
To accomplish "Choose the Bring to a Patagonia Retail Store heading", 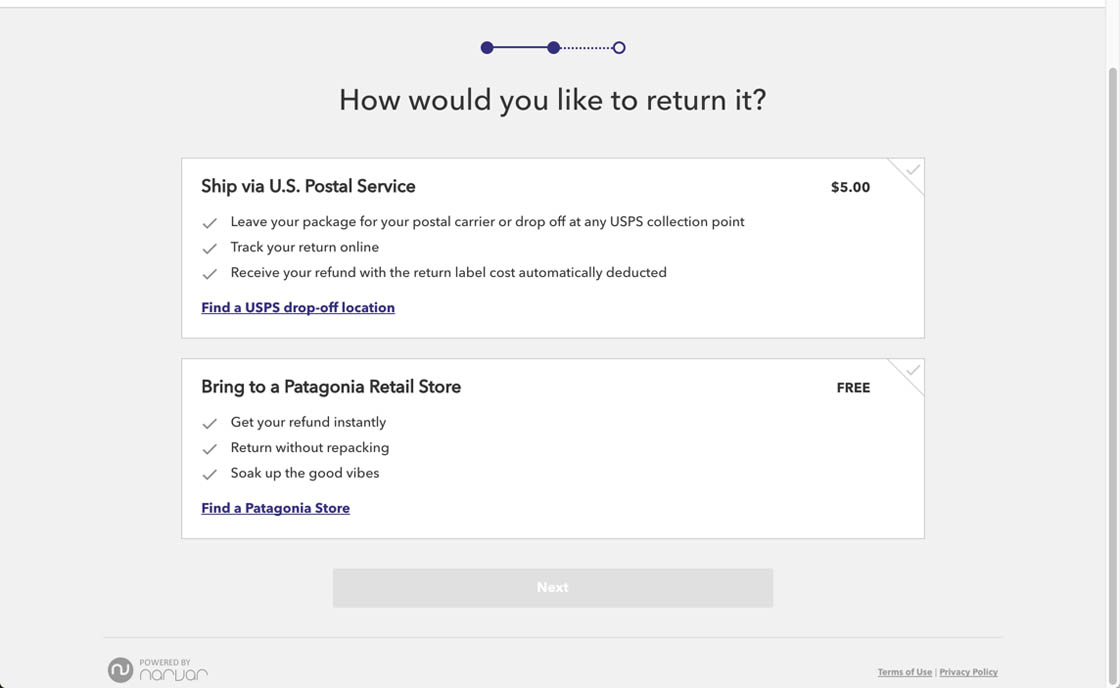I will 331,387.
